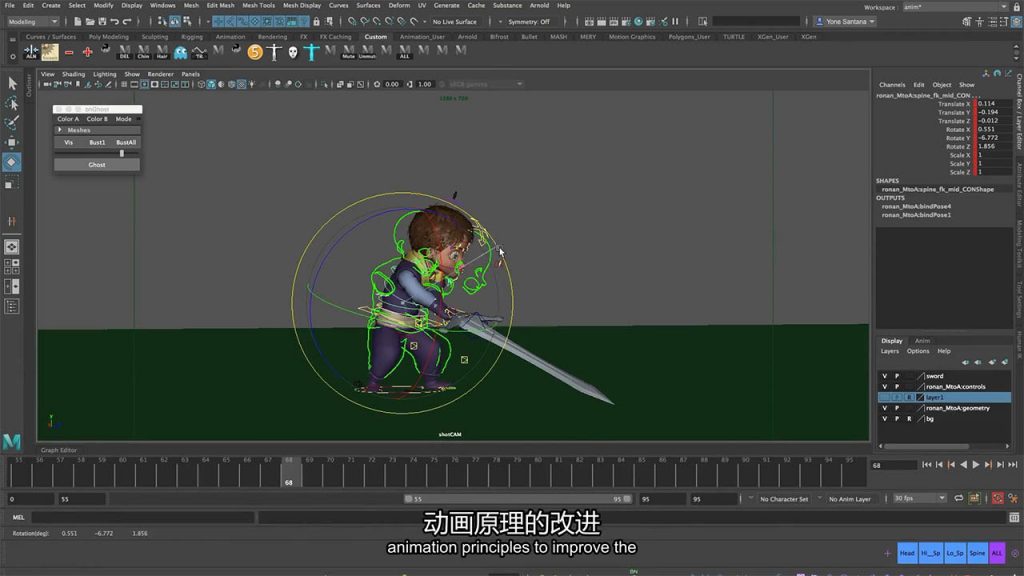The width and height of the screenshot is (1024, 576).
Task: Open the viewport Shading menu
Action: coord(73,74)
